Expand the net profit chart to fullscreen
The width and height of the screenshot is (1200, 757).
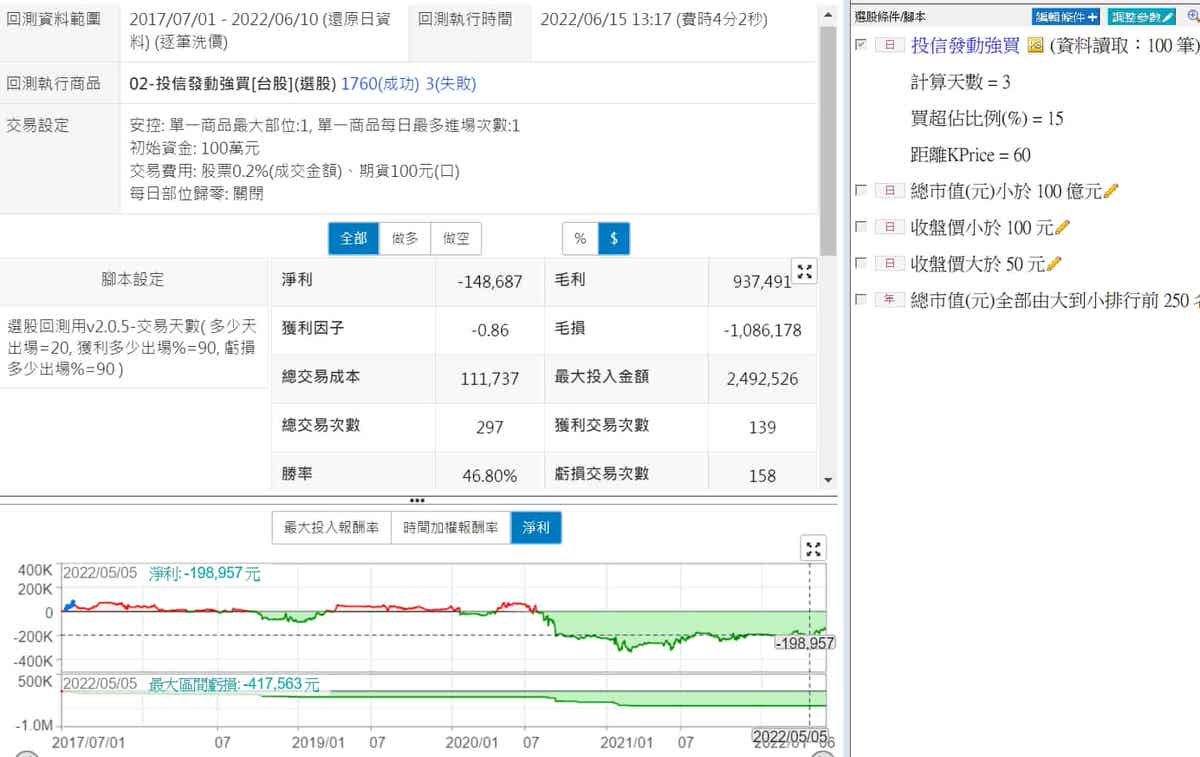(814, 547)
